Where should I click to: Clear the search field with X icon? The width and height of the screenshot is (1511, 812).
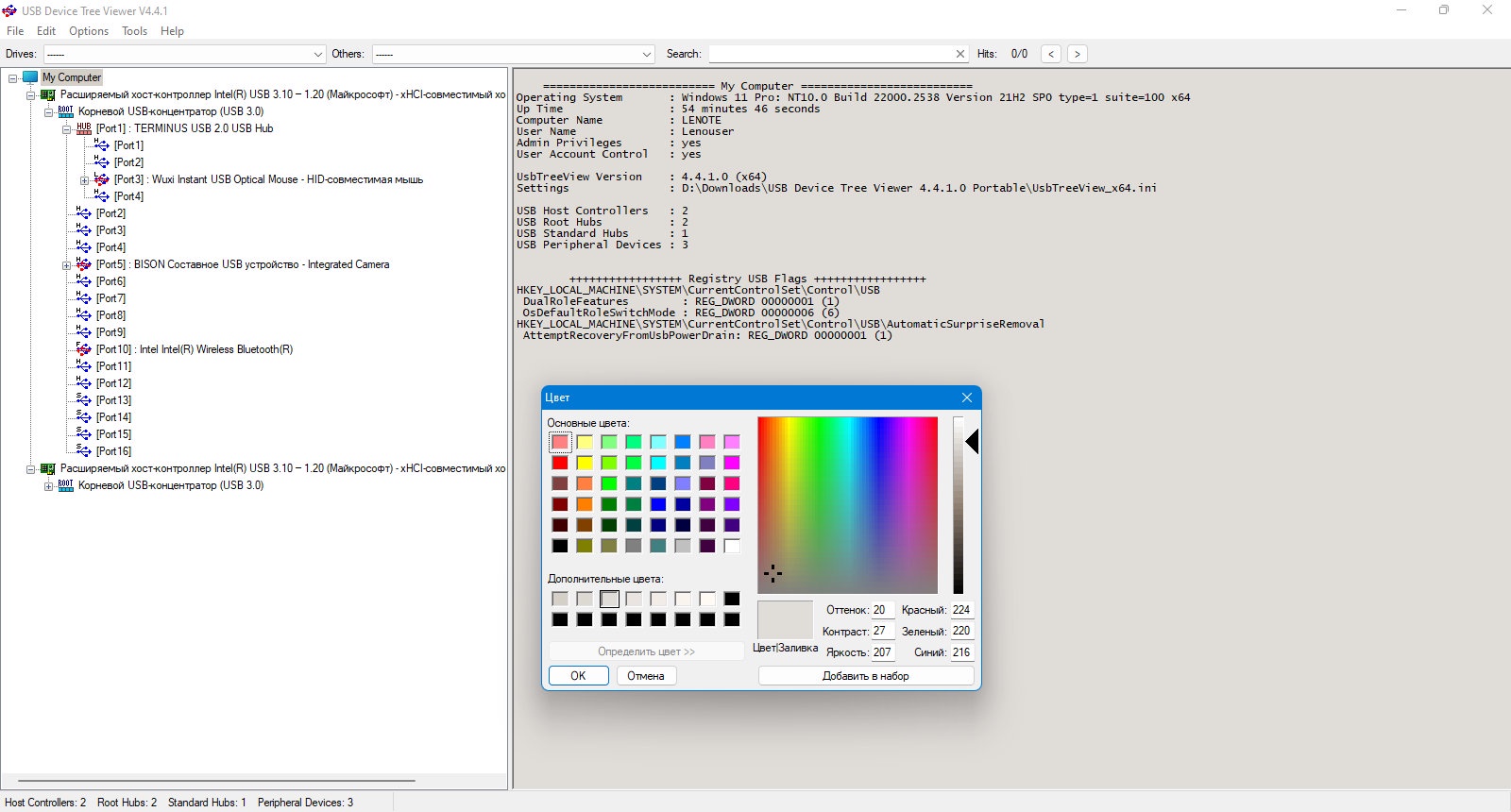coord(960,54)
